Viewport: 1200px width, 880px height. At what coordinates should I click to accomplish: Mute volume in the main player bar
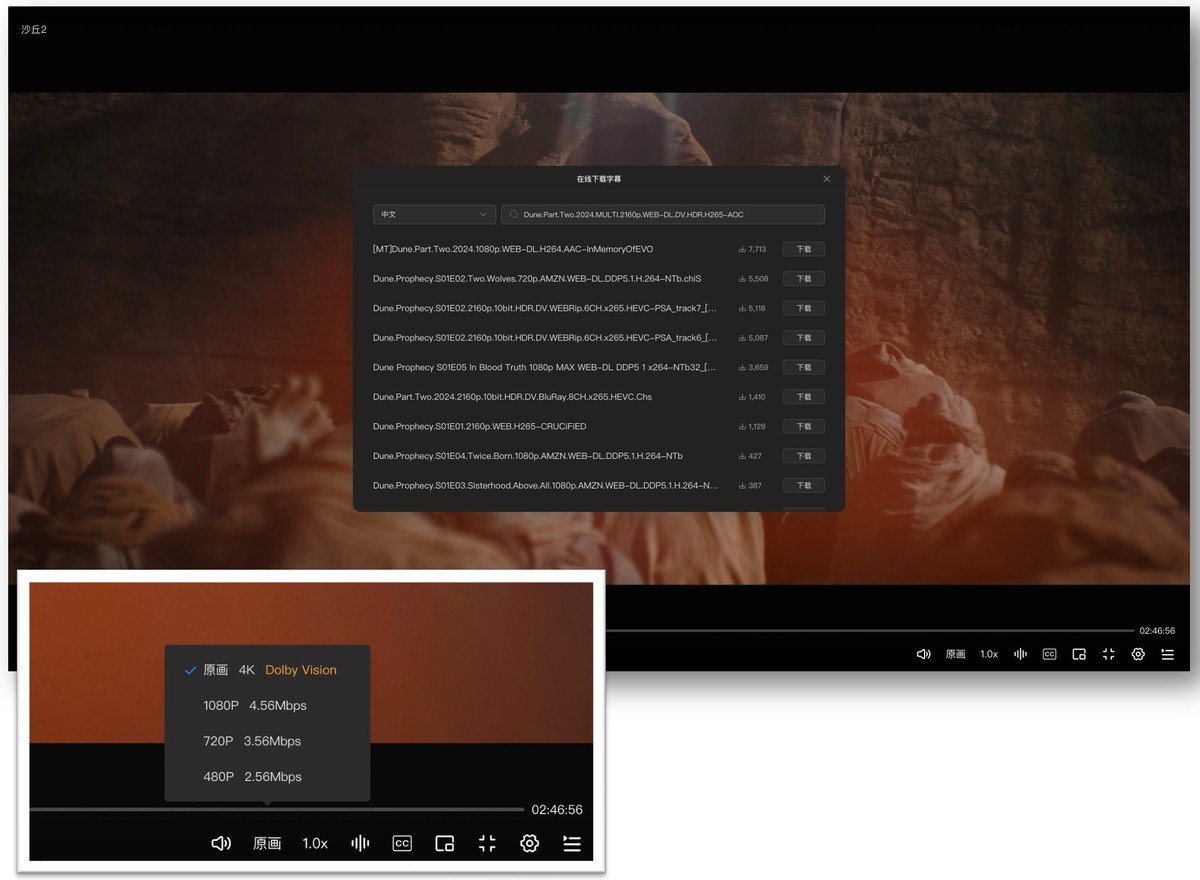tap(924, 654)
